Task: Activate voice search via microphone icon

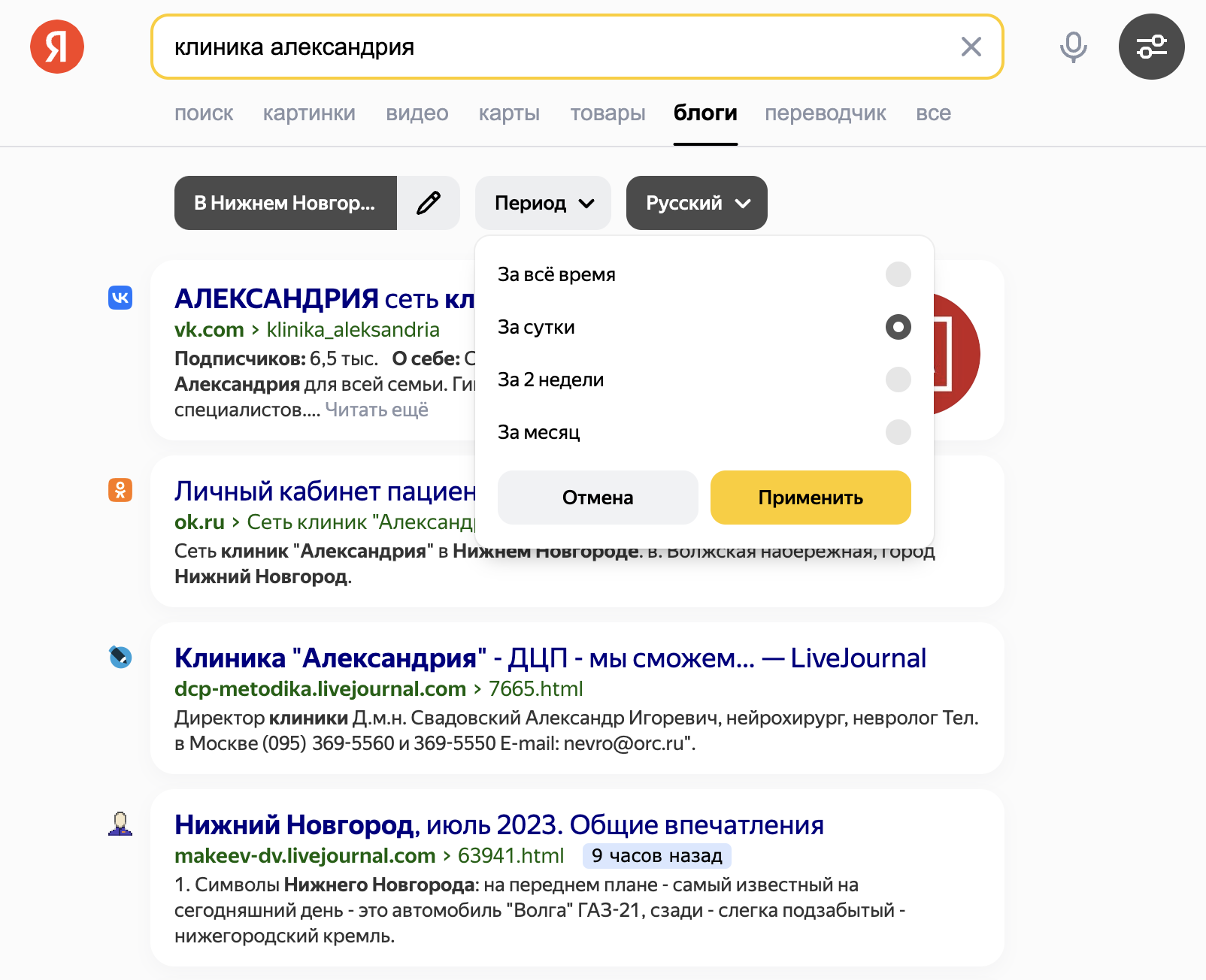Action: tap(1073, 47)
